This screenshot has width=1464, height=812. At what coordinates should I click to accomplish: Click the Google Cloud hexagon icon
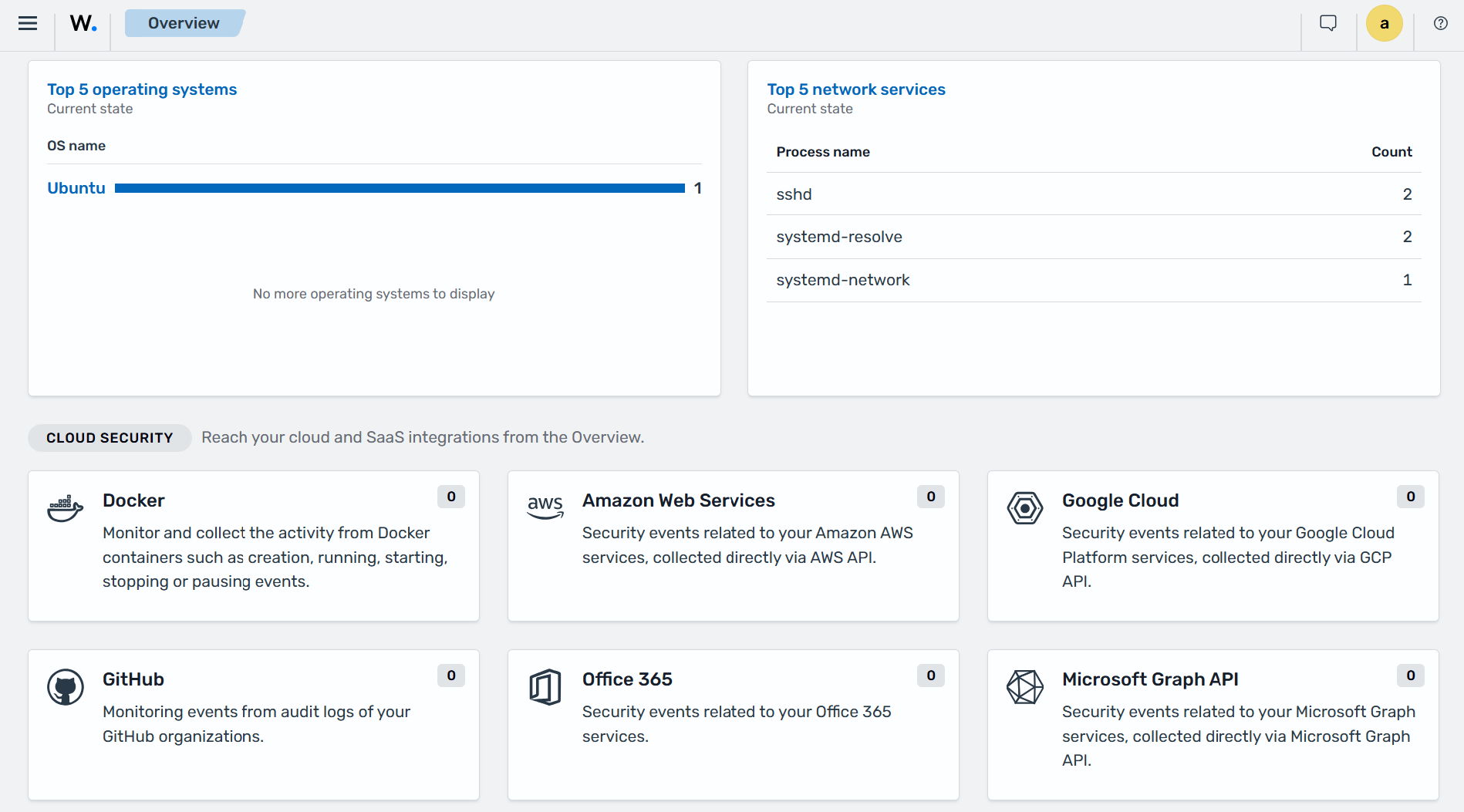click(1025, 508)
